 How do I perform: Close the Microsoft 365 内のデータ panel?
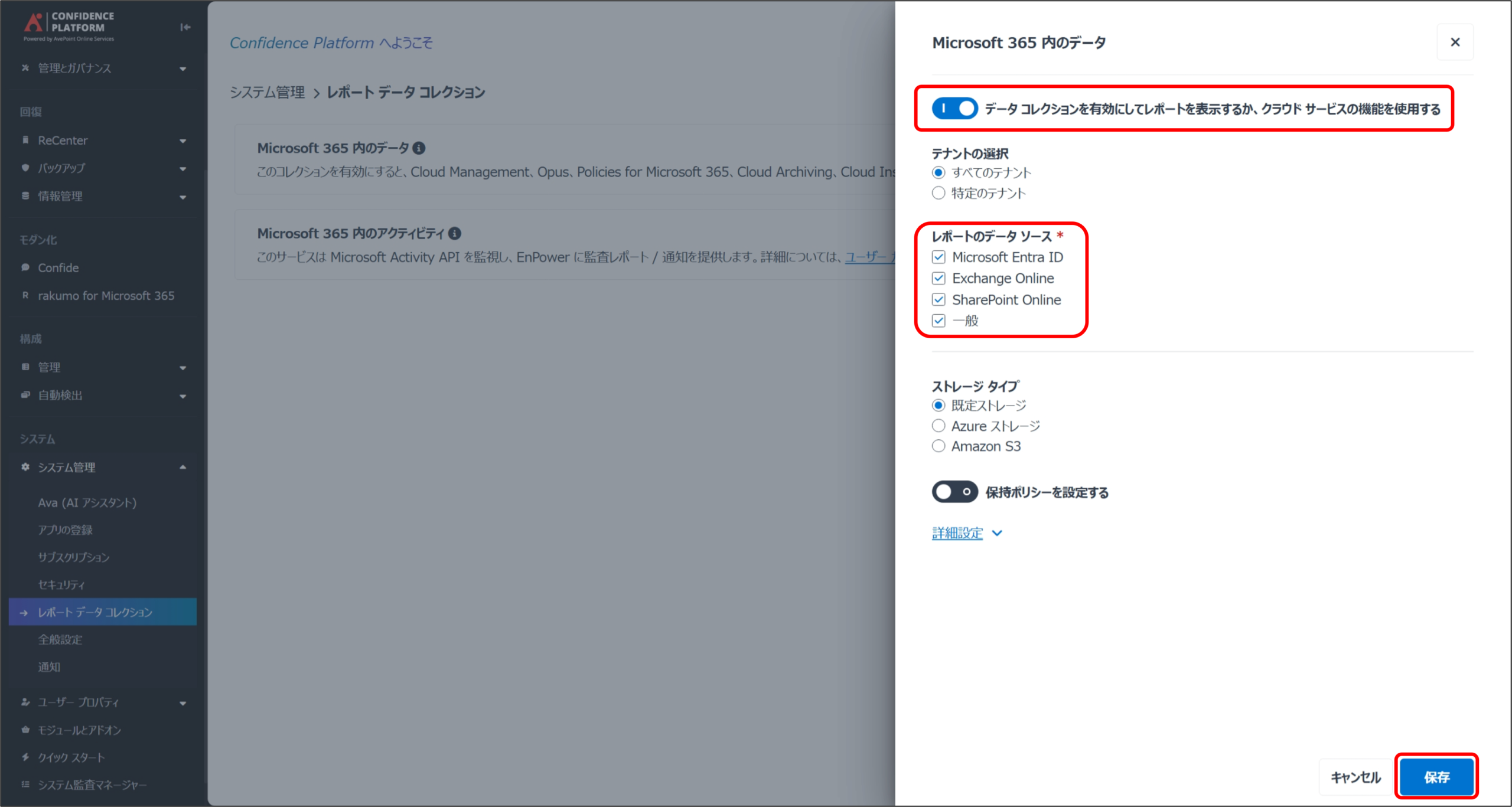pyautogui.click(x=1455, y=42)
